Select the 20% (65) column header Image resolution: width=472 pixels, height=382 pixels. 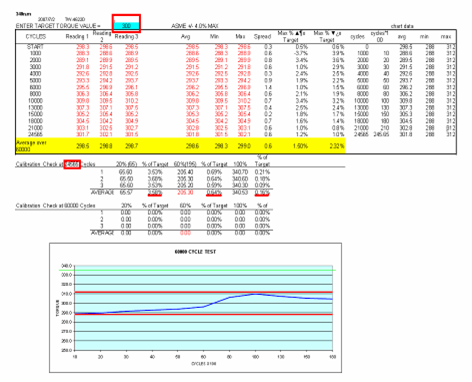(x=126, y=164)
